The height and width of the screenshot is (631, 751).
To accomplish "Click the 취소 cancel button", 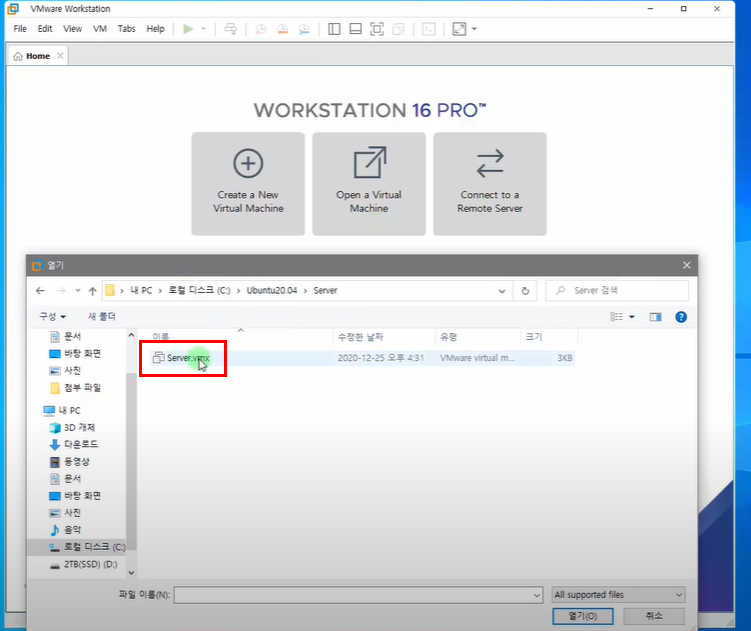I will pyautogui.click(x=654, y=616).
